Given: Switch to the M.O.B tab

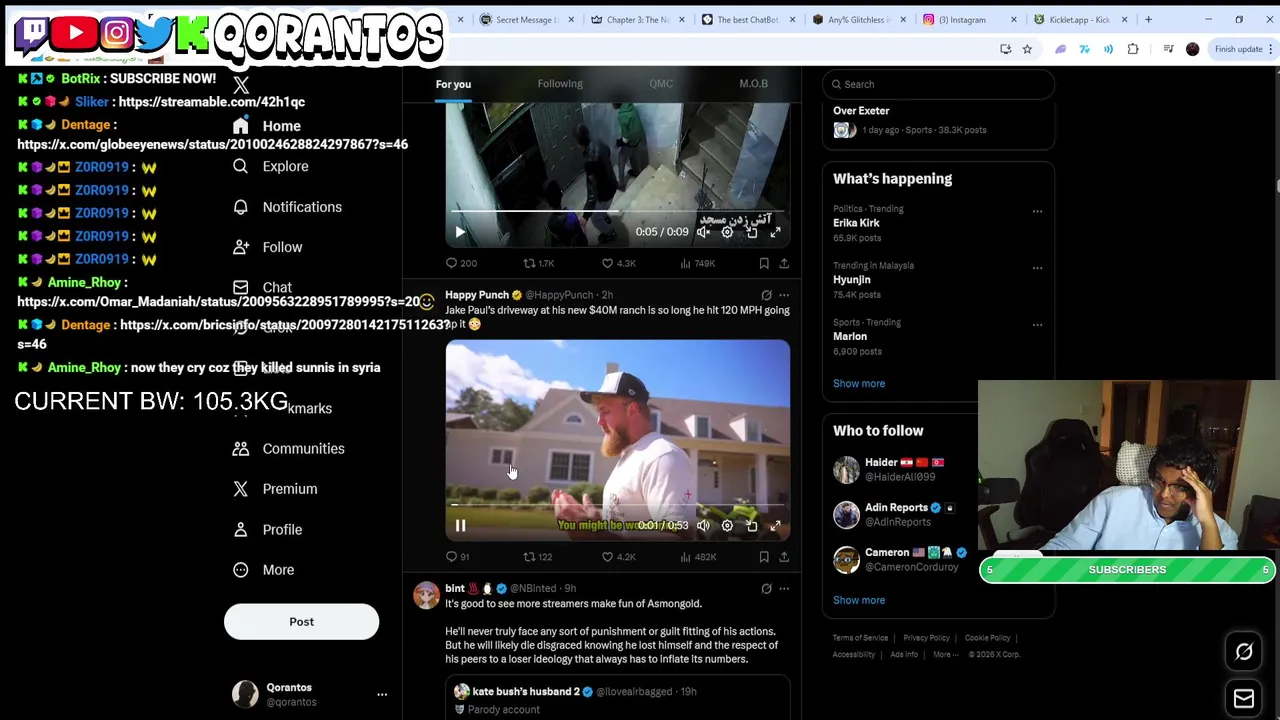Looking at the screenshot, I should click(x=753, y=84).
